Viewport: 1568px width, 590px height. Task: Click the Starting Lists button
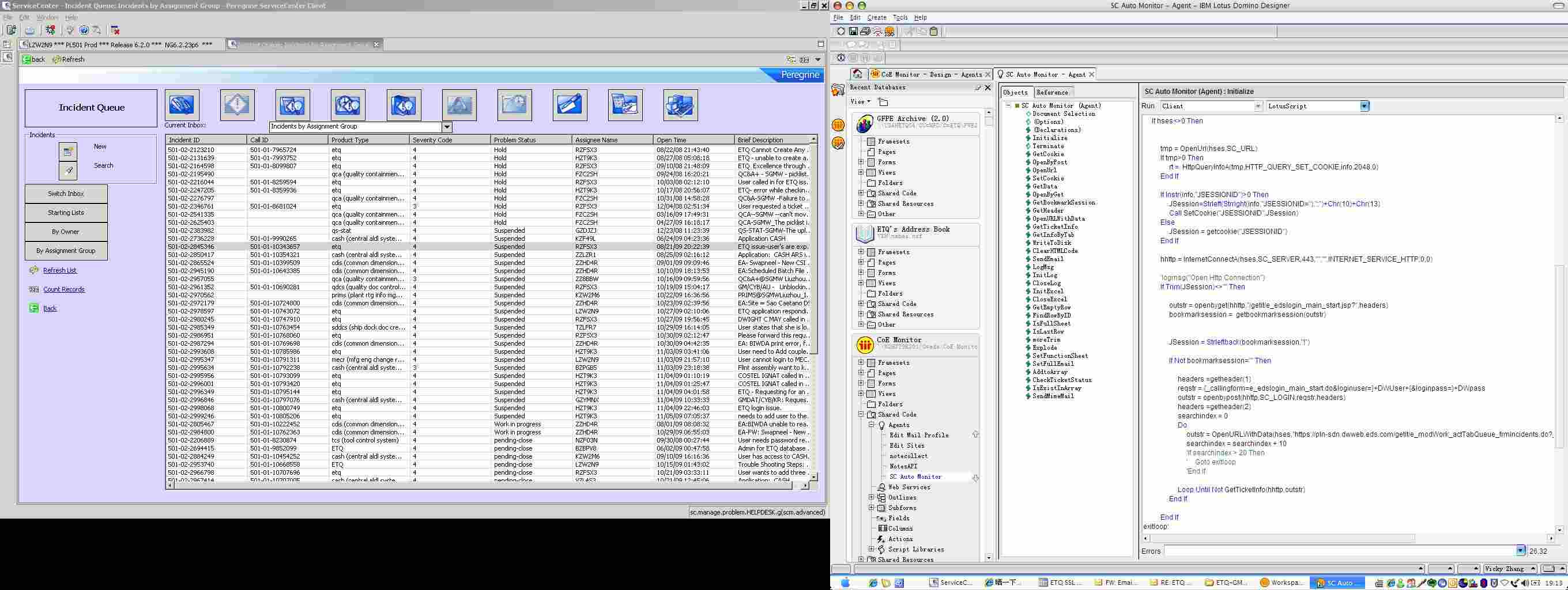click(x=66, y=213)
